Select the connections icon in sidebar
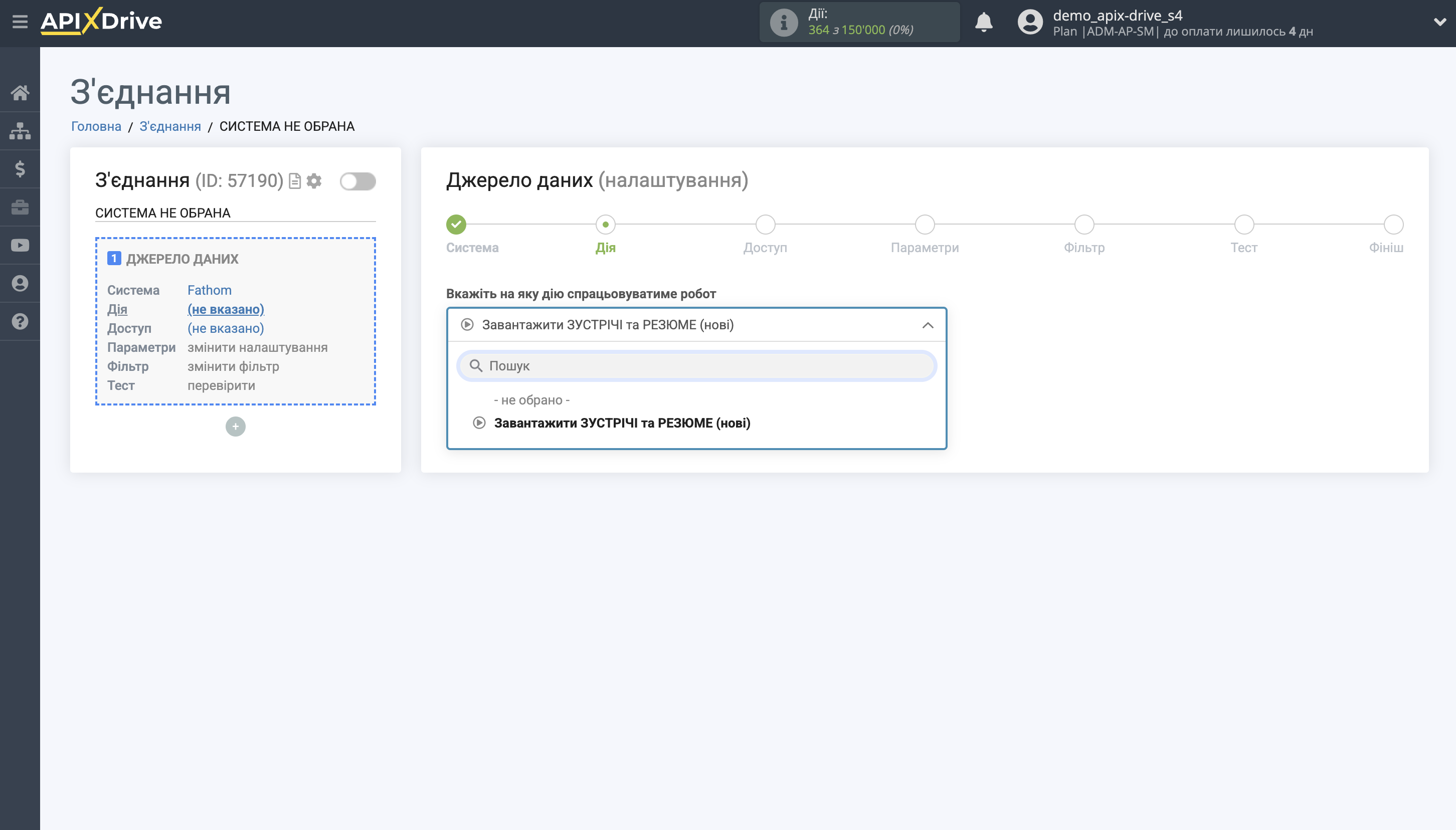Viewport: 1456px width, 830px height. (x=21, y=130)
